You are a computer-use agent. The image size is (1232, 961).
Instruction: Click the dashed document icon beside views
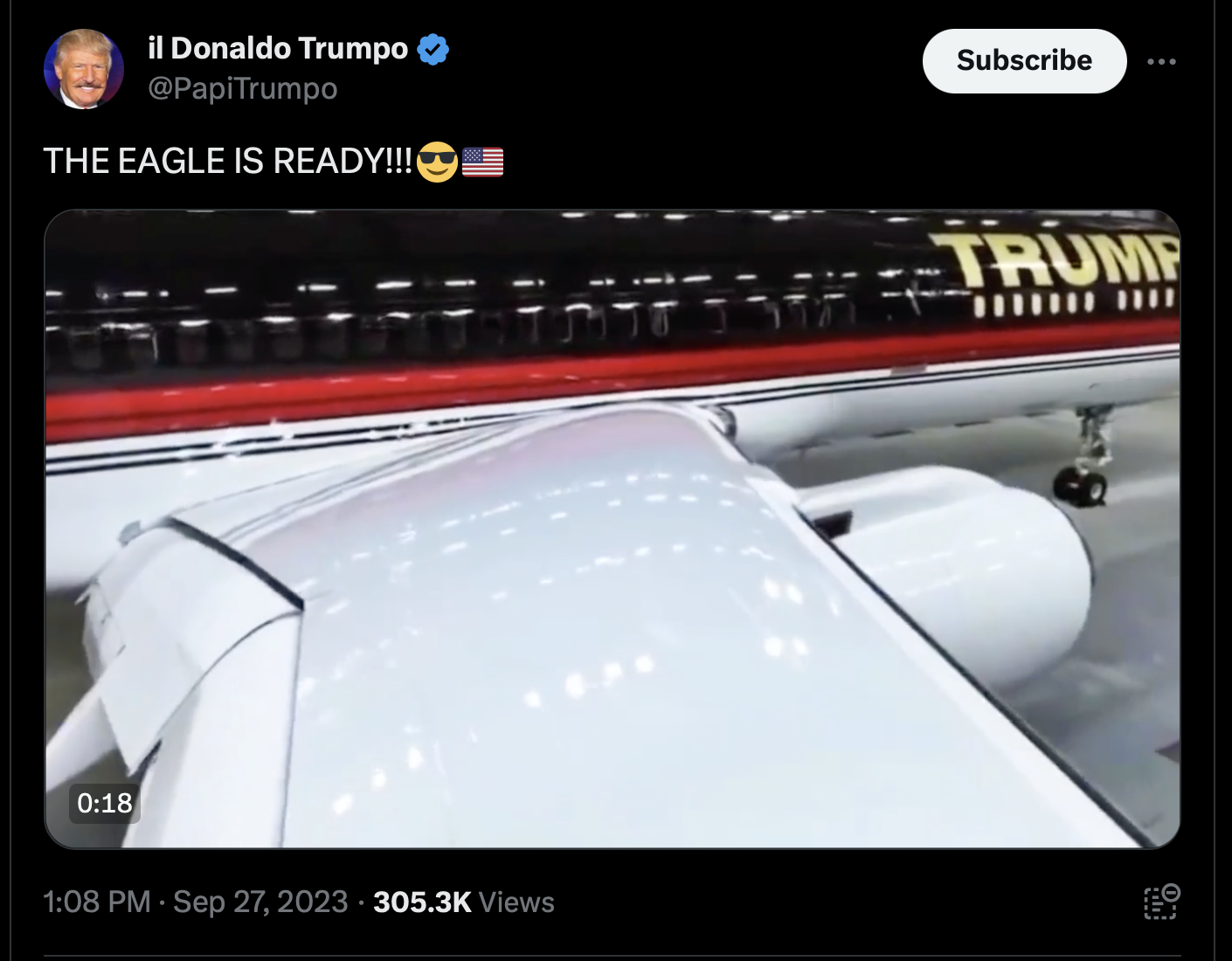tap(1162, 902)
